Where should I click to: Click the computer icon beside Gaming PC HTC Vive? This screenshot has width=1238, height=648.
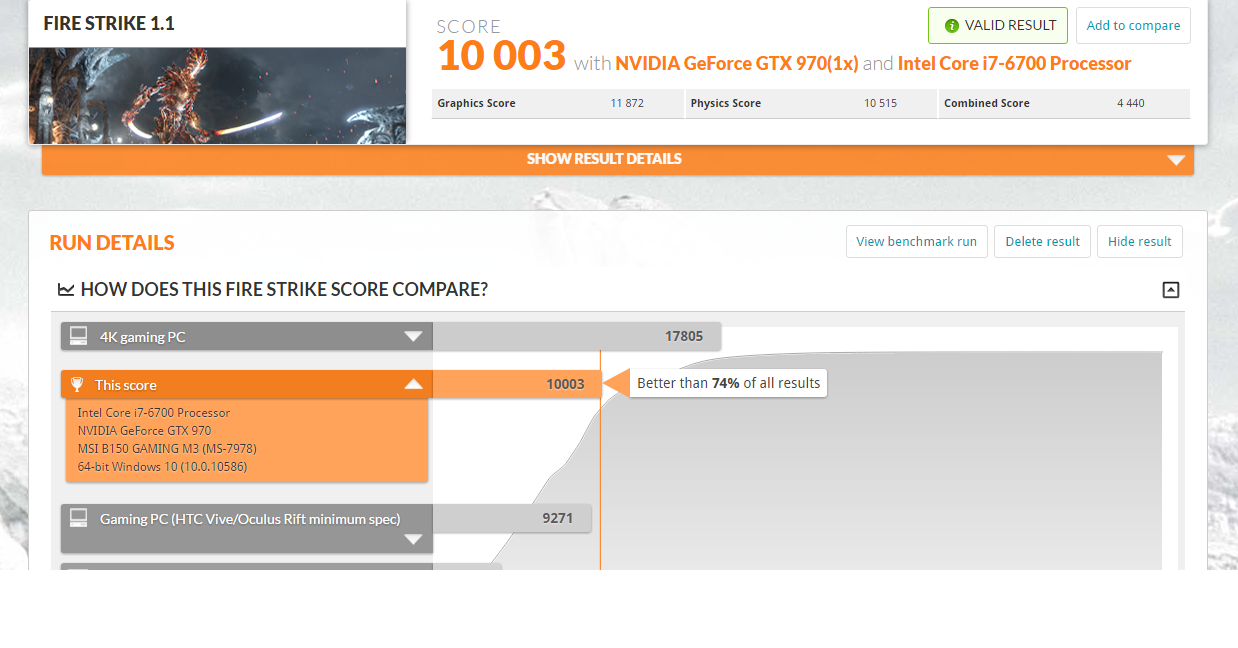click(x=79, y=518)
